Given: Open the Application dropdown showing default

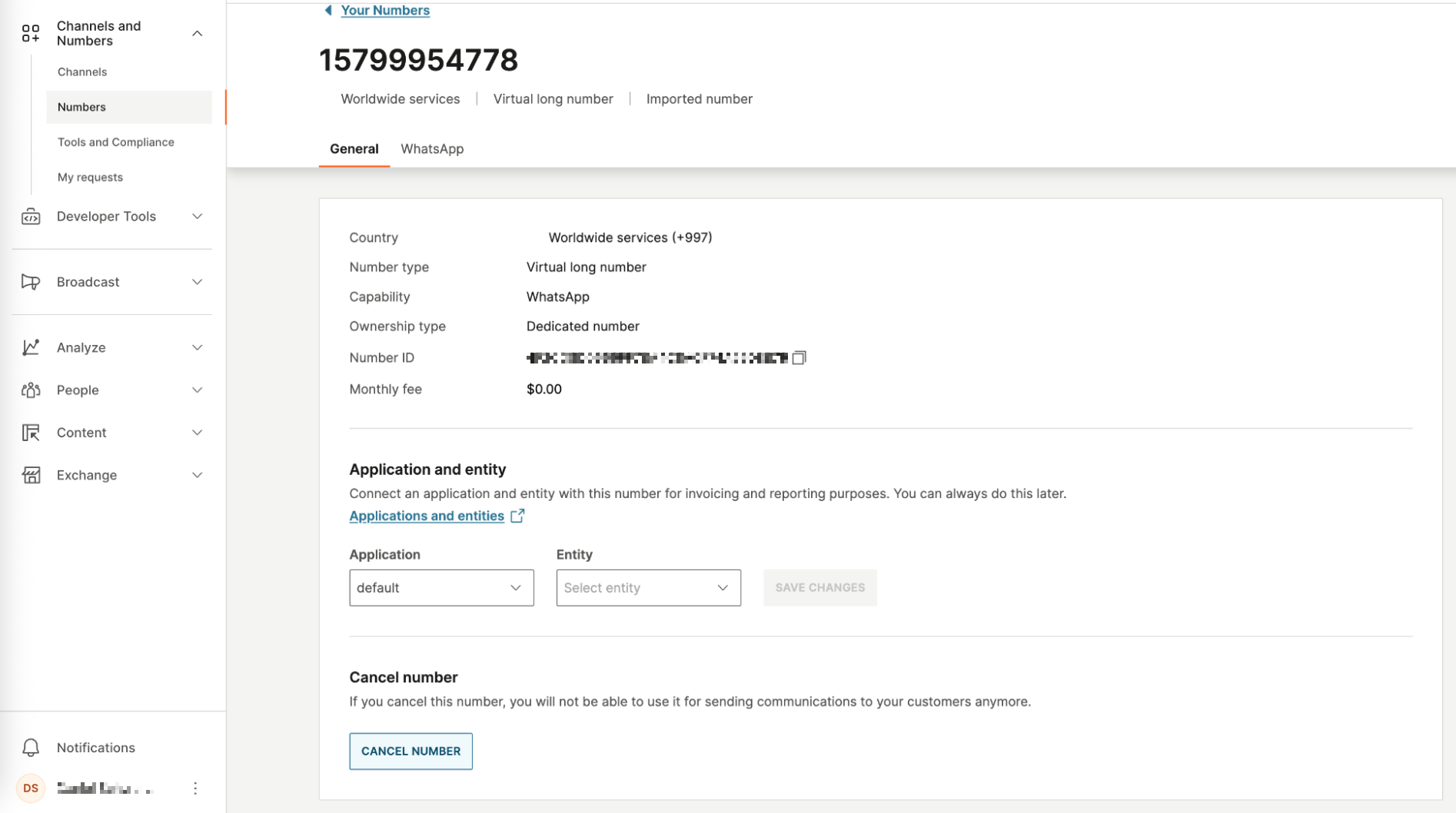Looking at the screenshot, I should [x=440, y=587].
